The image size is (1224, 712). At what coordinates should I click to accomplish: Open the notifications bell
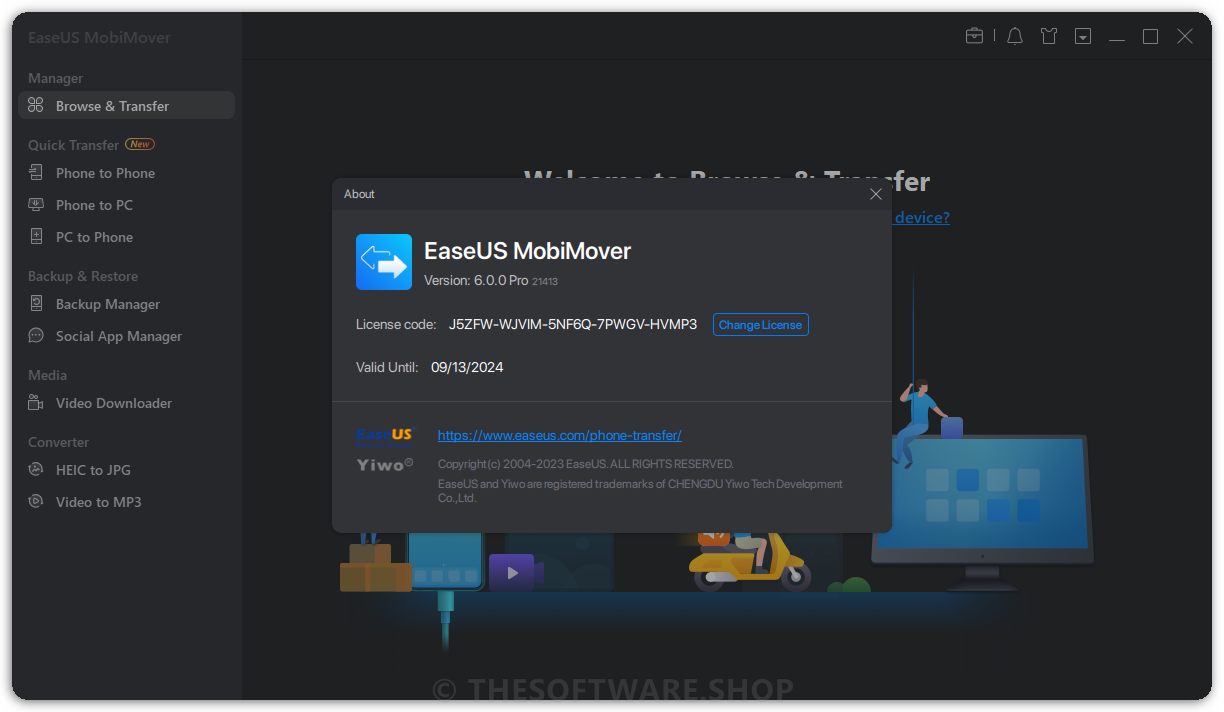point(1014,35)
